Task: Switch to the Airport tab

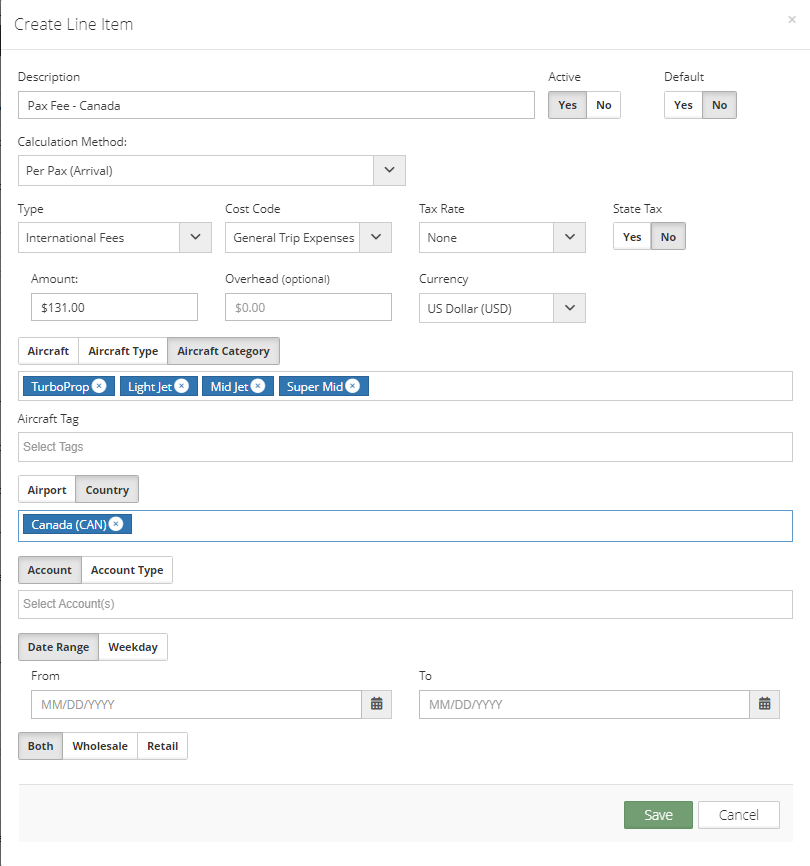Action: coord(47,490)
